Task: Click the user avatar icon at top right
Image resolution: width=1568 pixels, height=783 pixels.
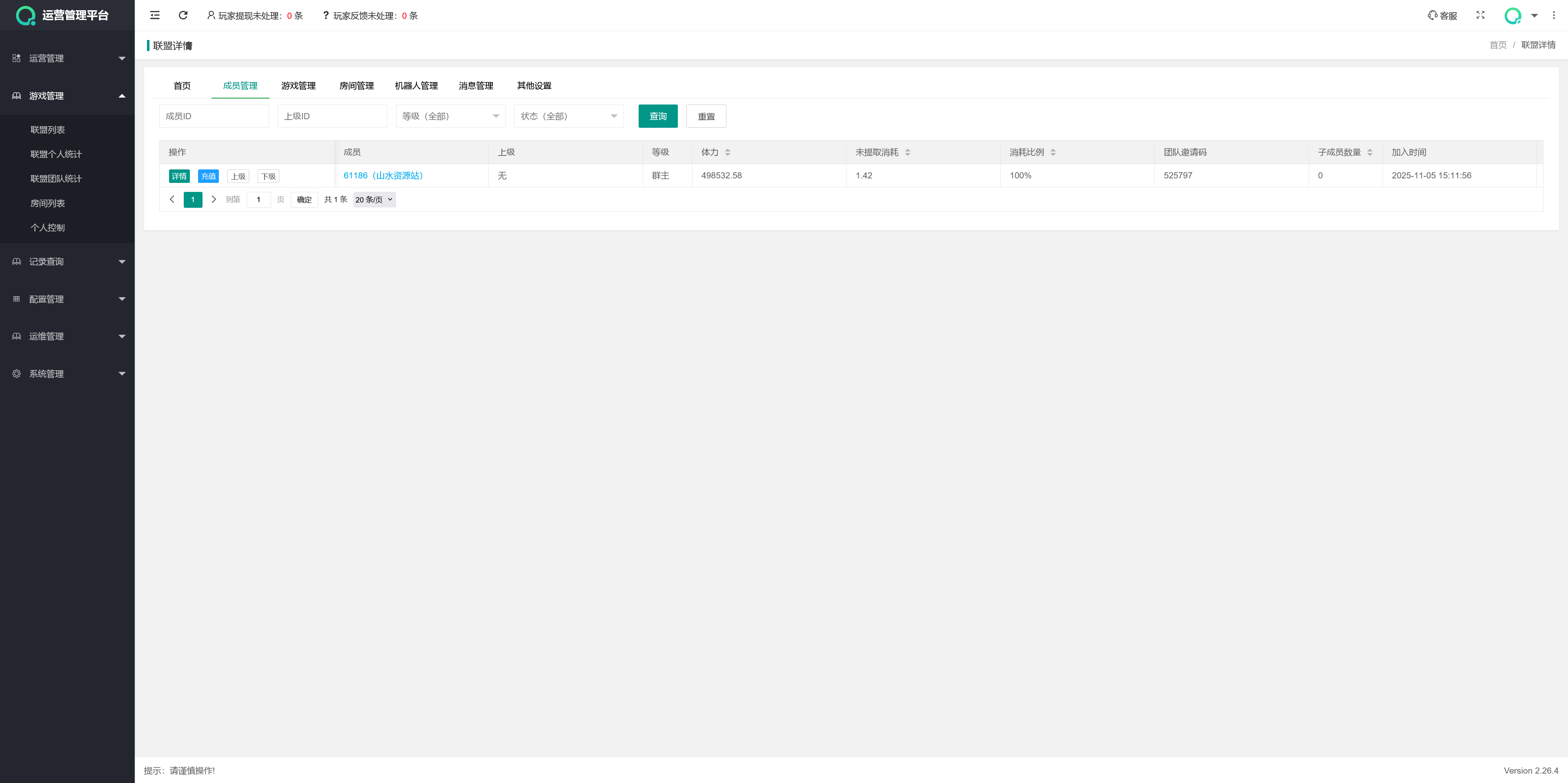Action: [x=1512, y=15]
